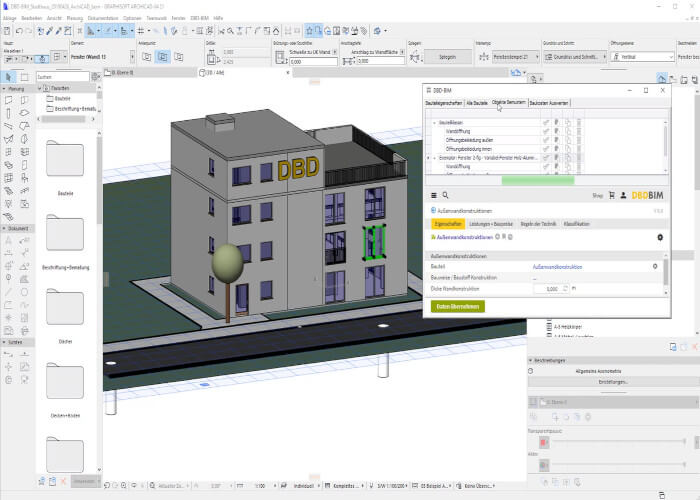Screen dimensions: 700x500
Task: Click flag icon in Bauteilklassen row
Action: (x=557, y=122)
